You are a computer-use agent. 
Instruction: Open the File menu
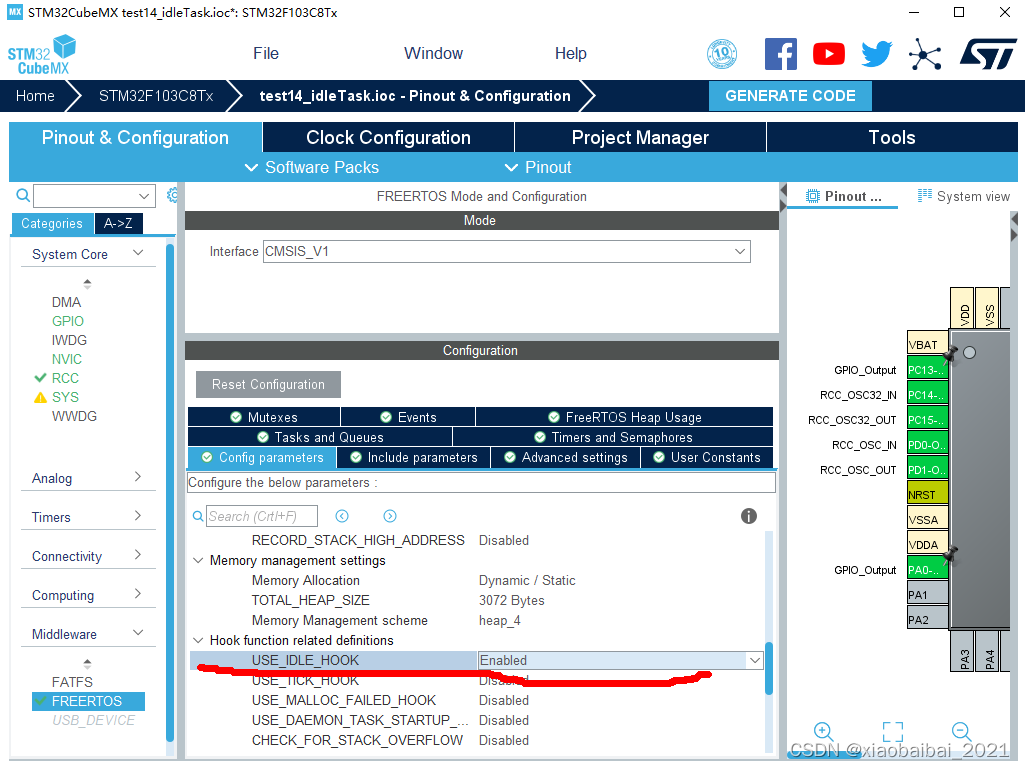pos(265,54)
